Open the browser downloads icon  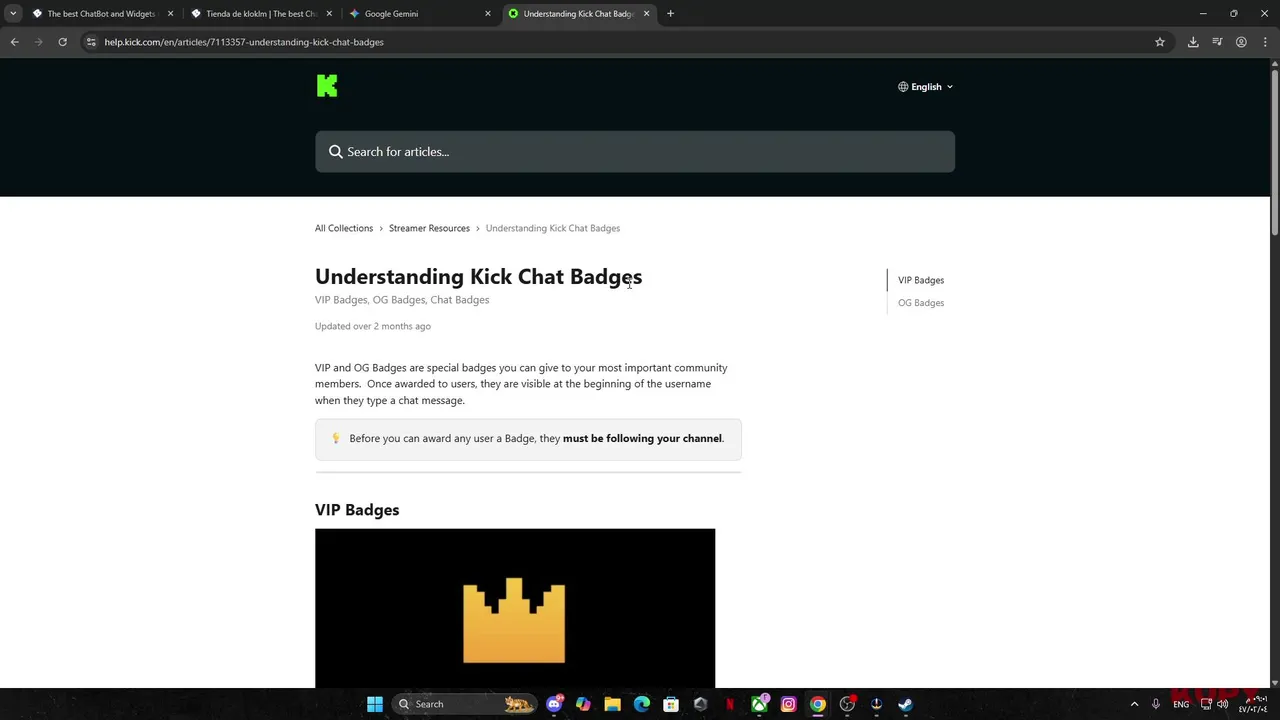click(1193, 42)
